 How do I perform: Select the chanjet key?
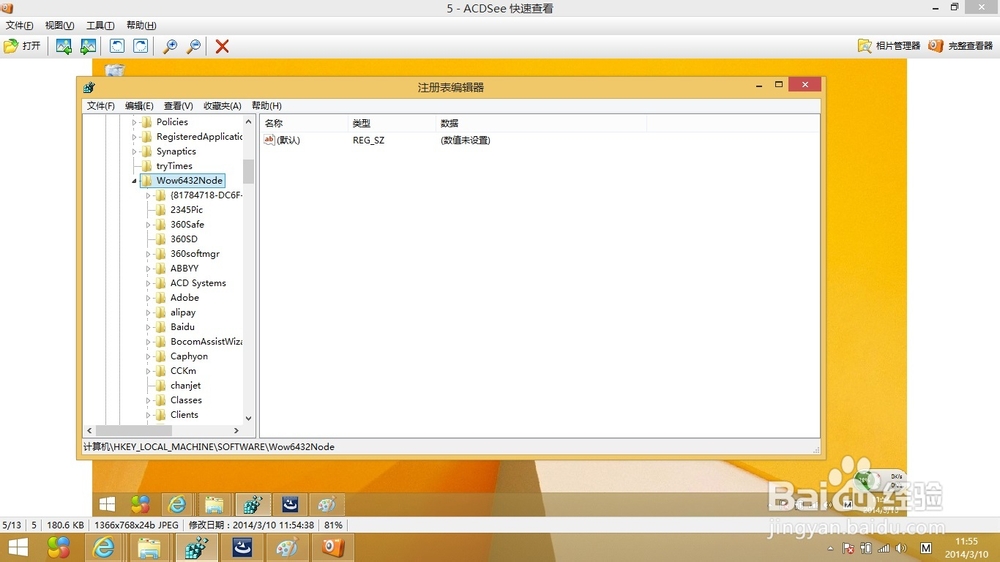pos(186,386)
